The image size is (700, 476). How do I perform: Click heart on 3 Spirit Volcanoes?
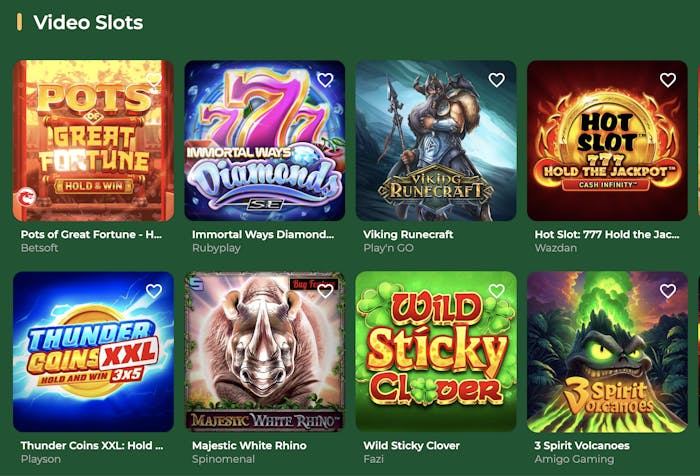[x=667, y=291]
